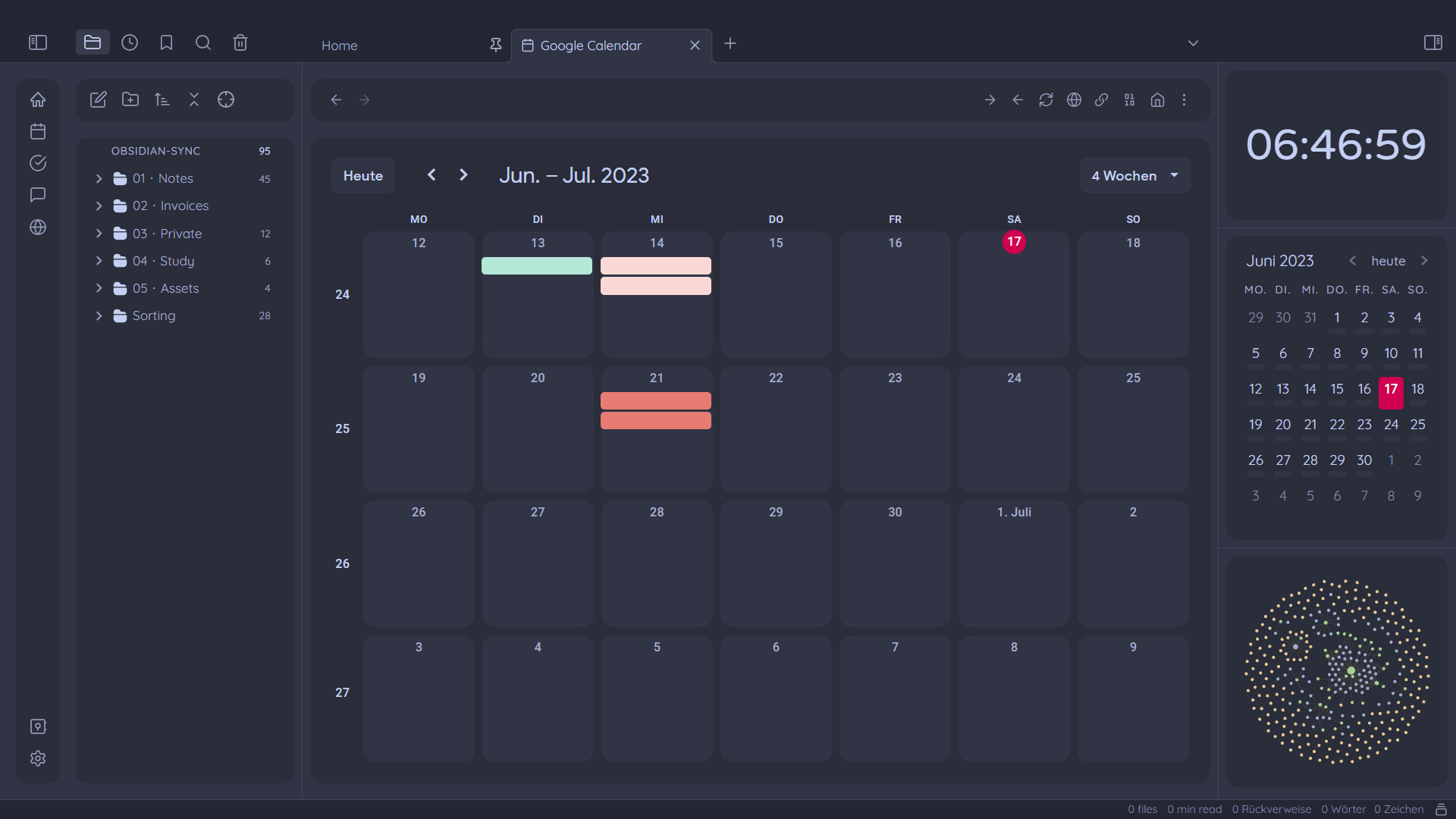
Task: Expand the 01 · Notes folder
Action: click(99, 179)
